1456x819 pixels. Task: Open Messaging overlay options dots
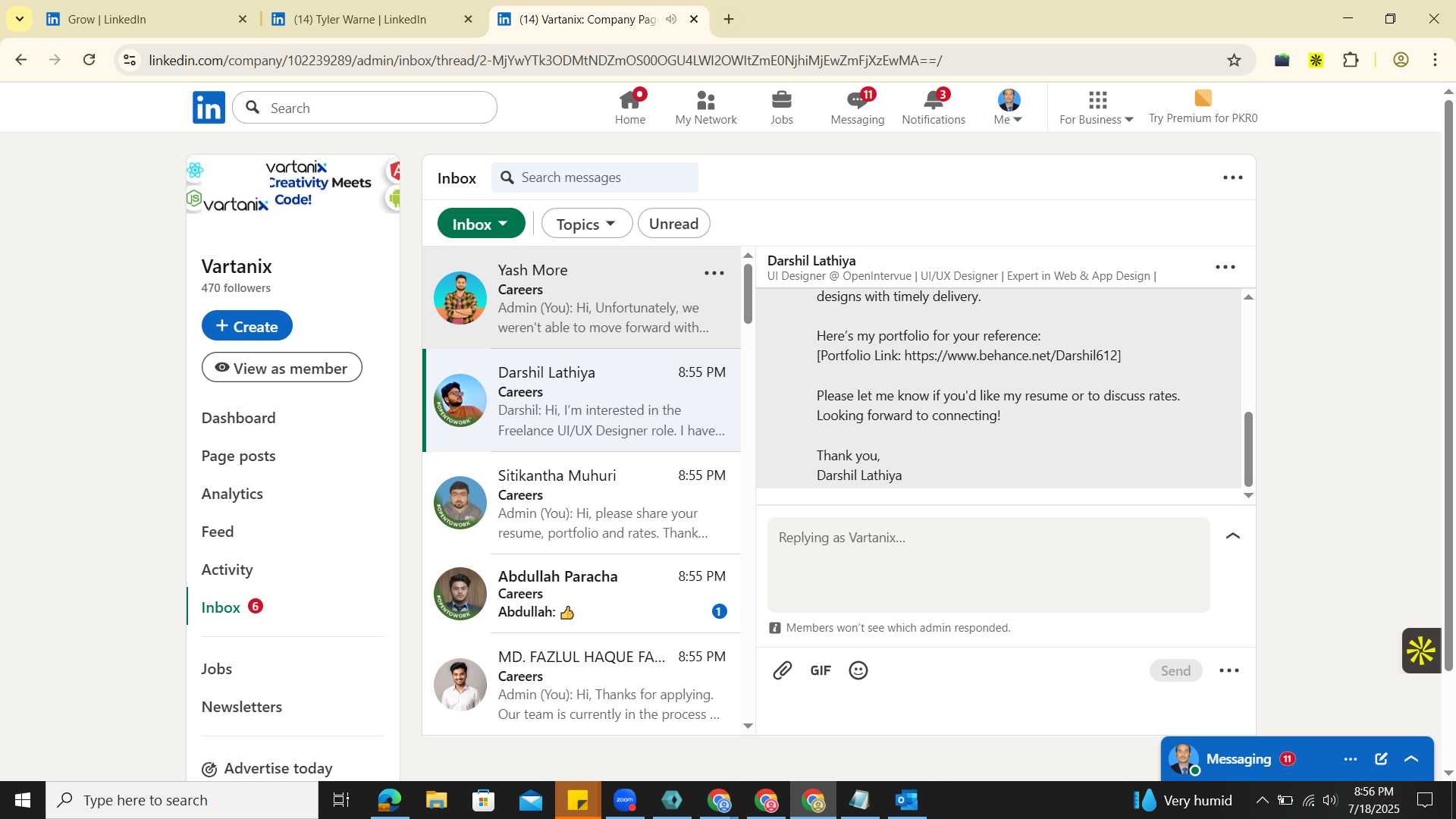pos(1351,759)
